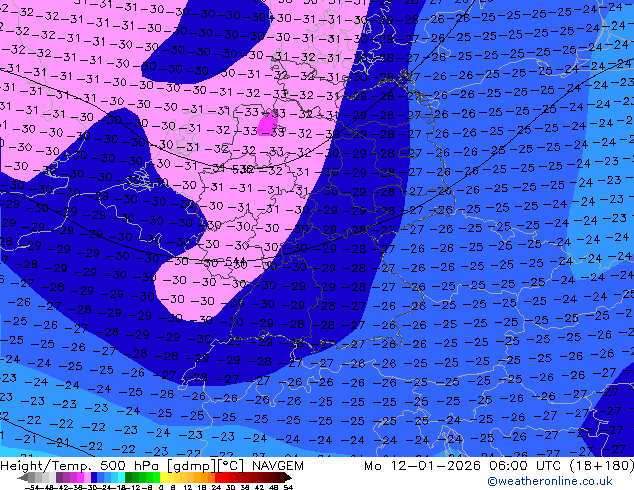This screenshot has height=490, width=634.
Task: Click the 544 contour height label
Action: coord(235,260)
